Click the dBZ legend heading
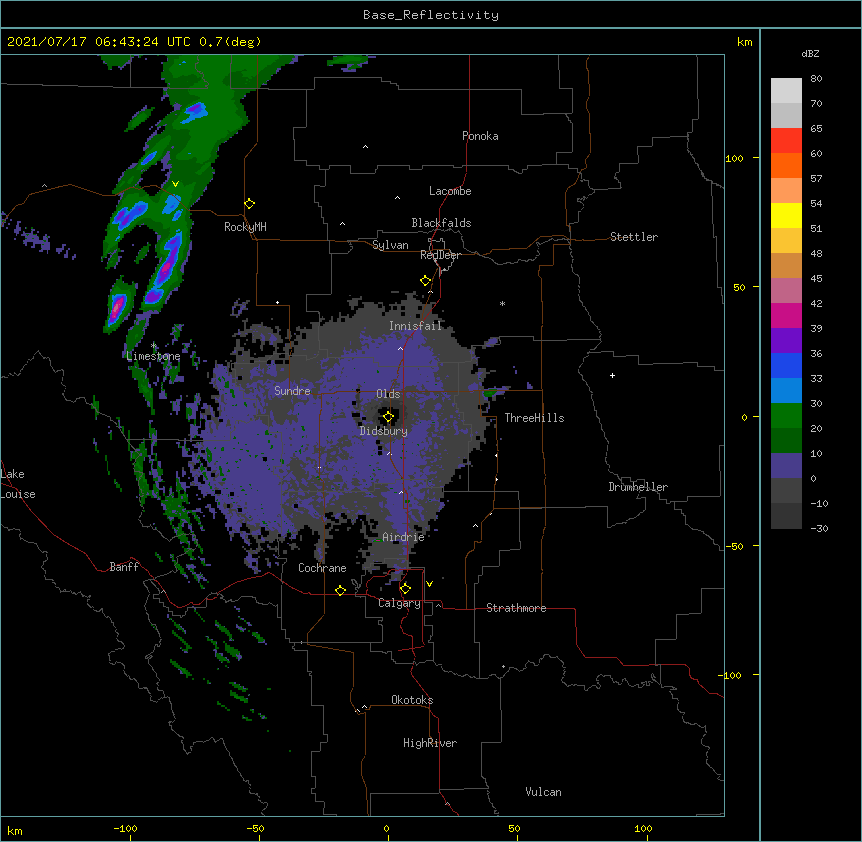 [810, 53]
